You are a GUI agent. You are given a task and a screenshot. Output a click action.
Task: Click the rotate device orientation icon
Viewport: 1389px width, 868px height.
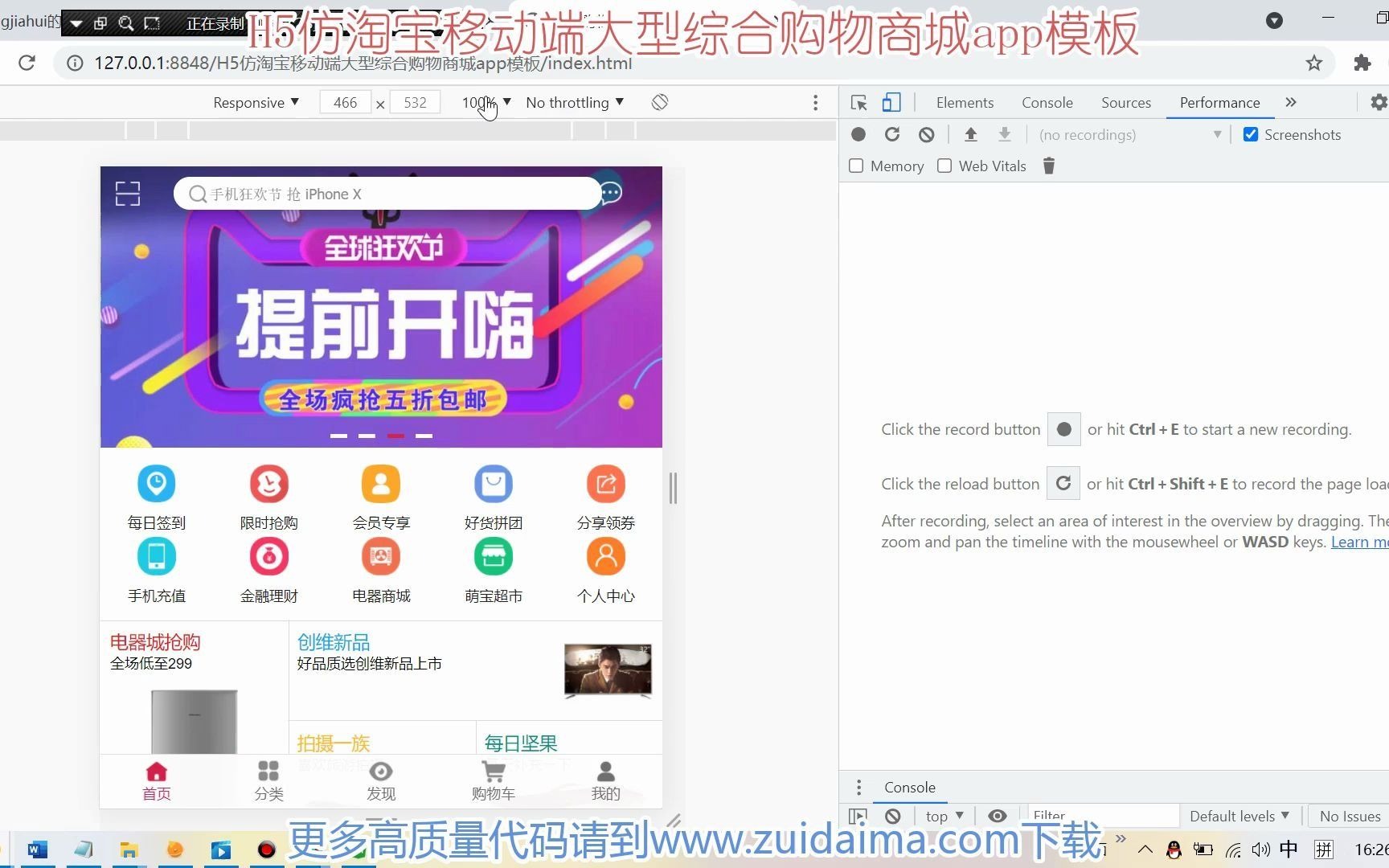pos(660,102)
